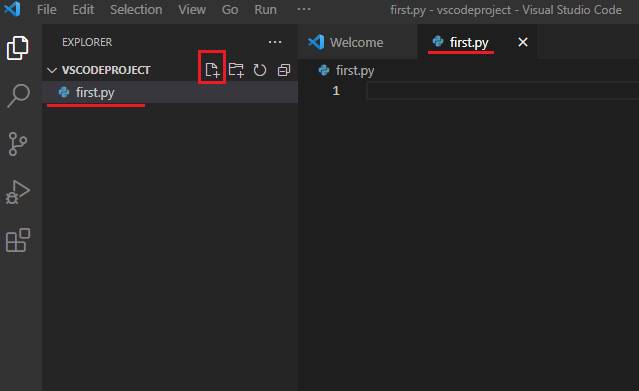Open the Edit menu
Screen dimensions: 639x391
coord(83,9)
